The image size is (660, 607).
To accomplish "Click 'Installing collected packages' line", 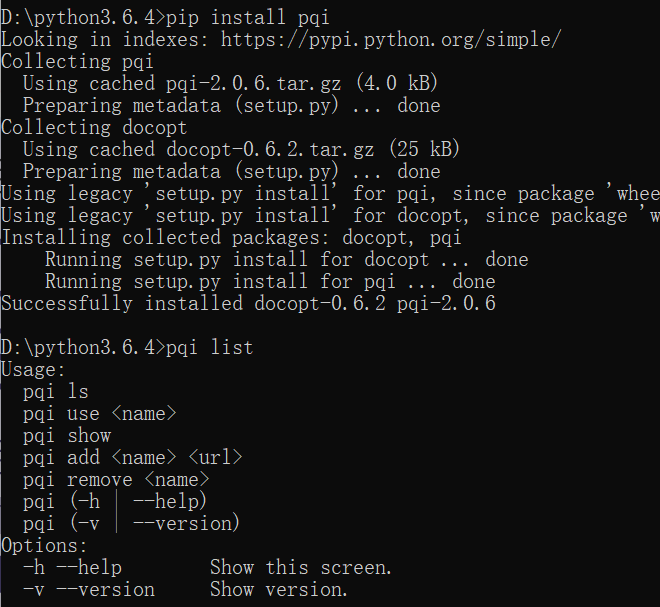I will tap(232, 238).
